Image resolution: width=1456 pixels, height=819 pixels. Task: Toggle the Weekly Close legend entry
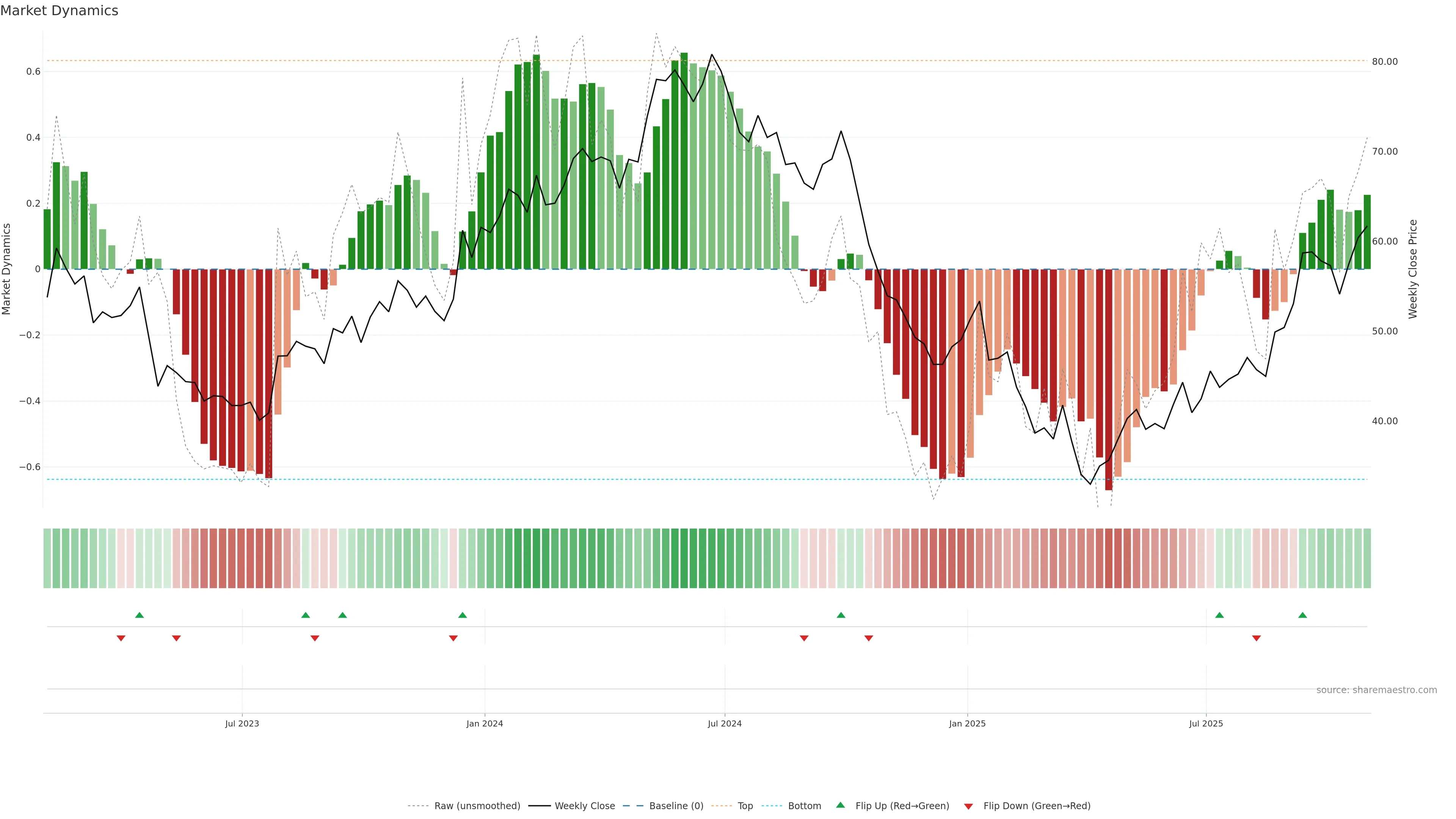point(584,806)
